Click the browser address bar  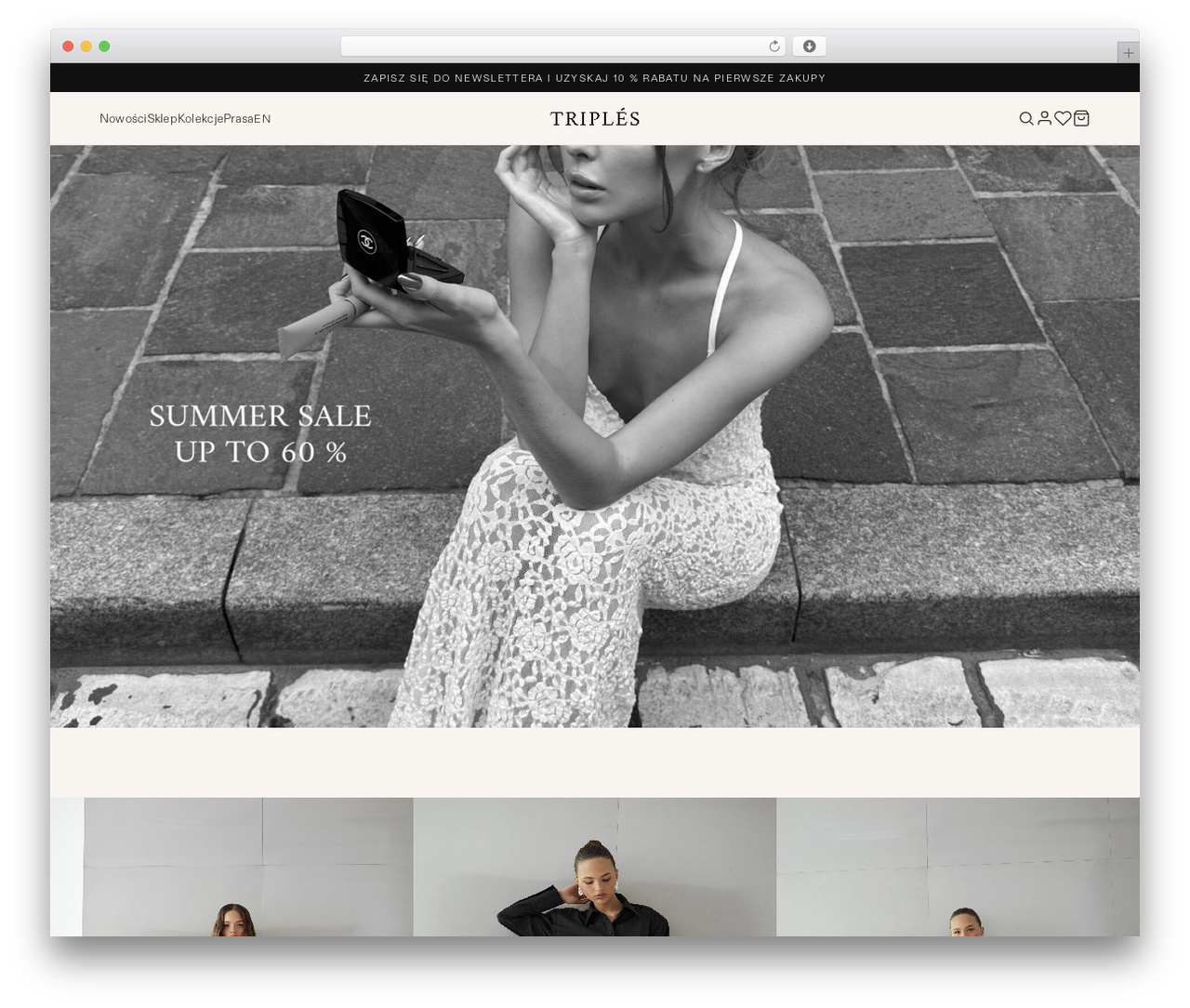point(563,46)
